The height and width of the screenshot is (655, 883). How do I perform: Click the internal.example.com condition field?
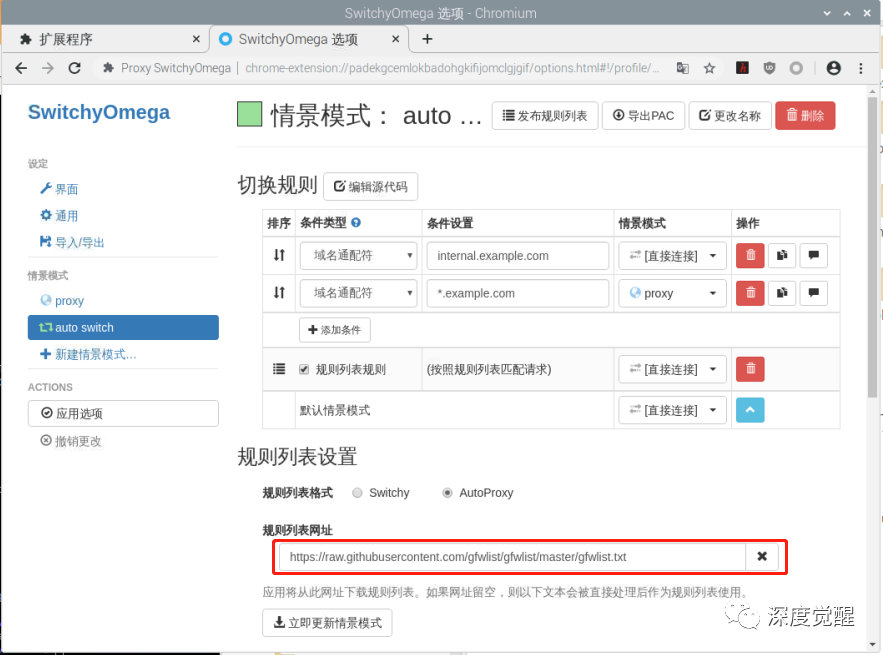pyautogui.click(x=518, y=256)
